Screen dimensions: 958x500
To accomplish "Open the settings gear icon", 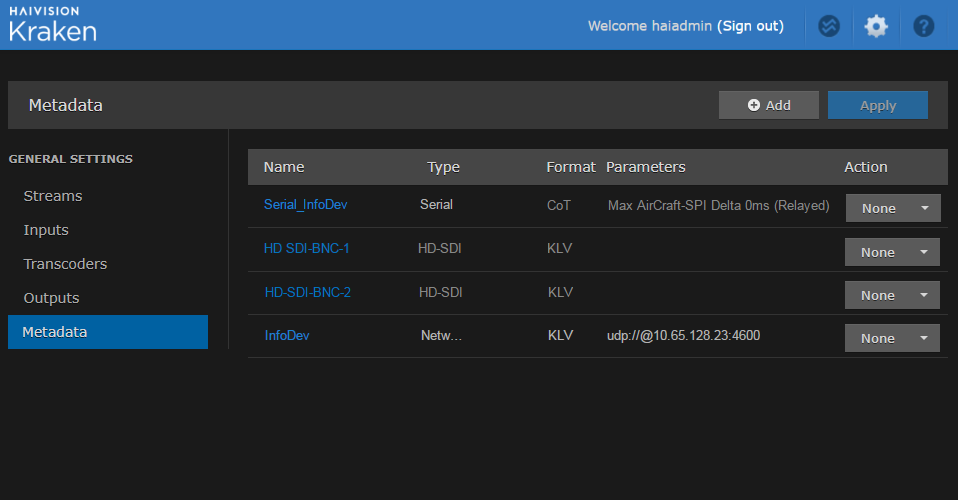I will click(x=876, y=26).
